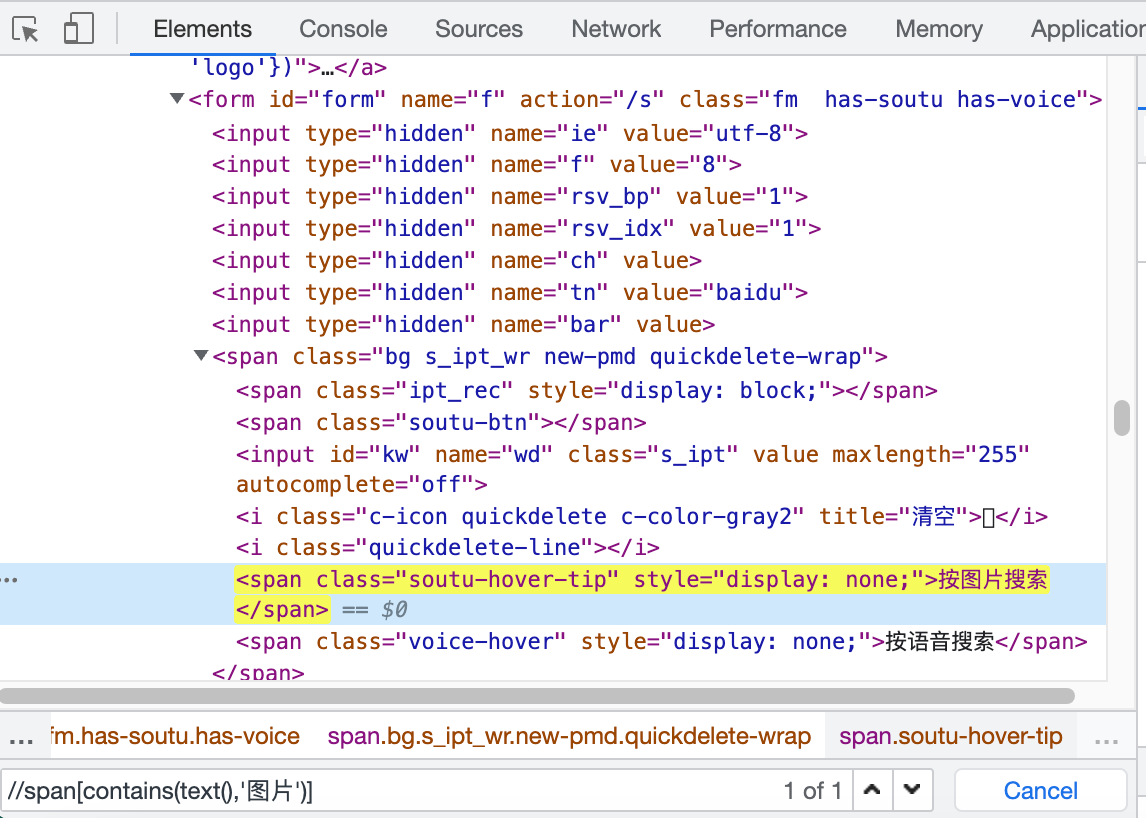The height and width of the screenshot is (818, 1146).
Task: Switch to the Performance tab
Action: [777, 29]
